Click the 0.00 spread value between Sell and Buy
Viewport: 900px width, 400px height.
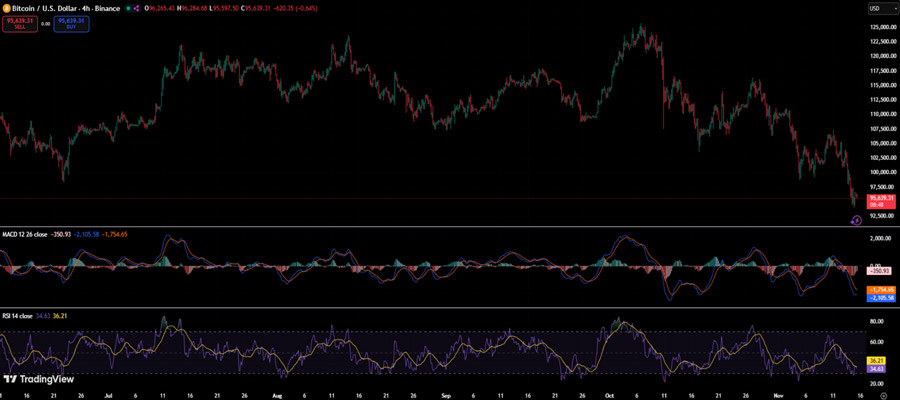[46, 24]
